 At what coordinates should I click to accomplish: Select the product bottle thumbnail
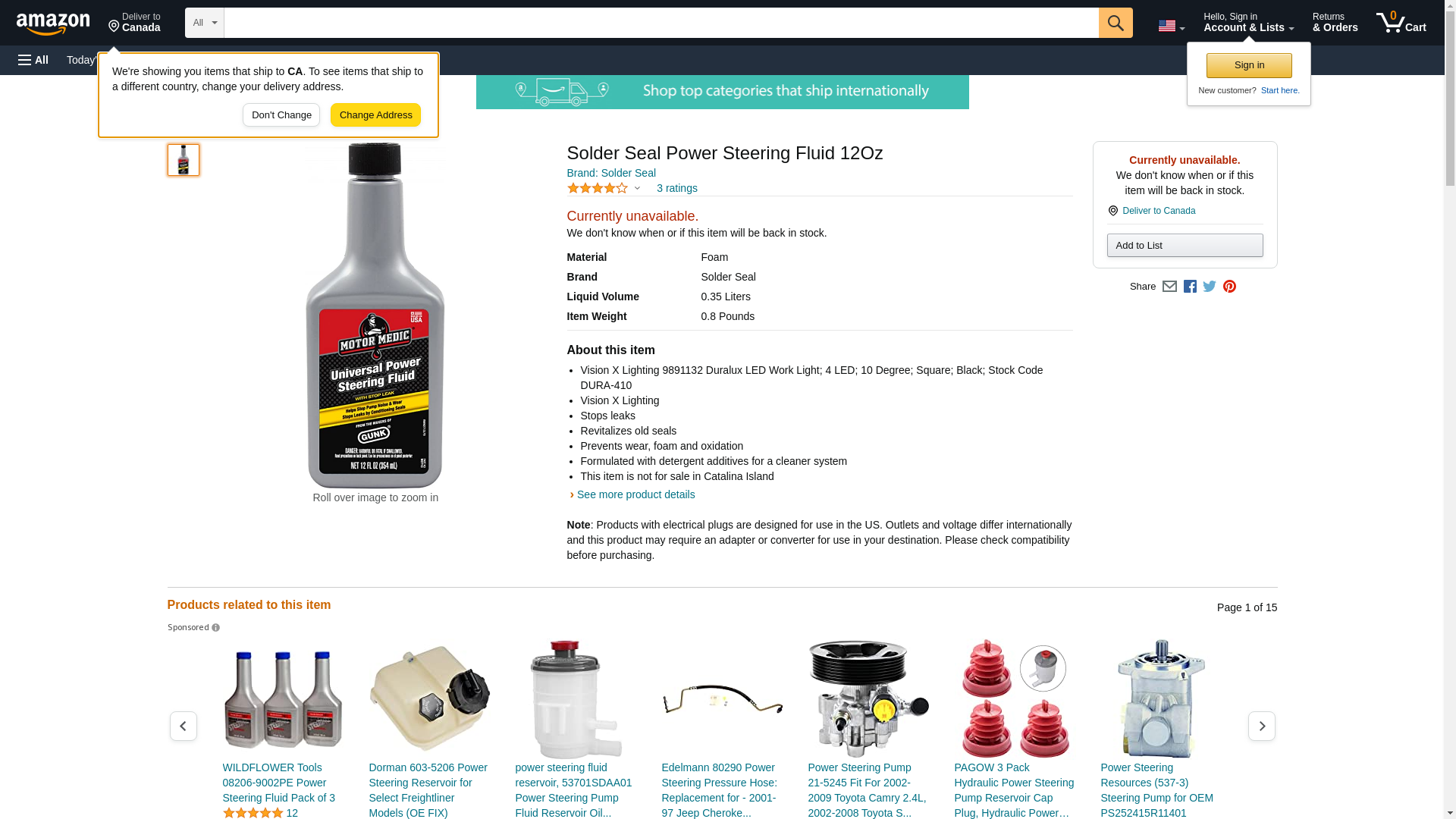183,160
